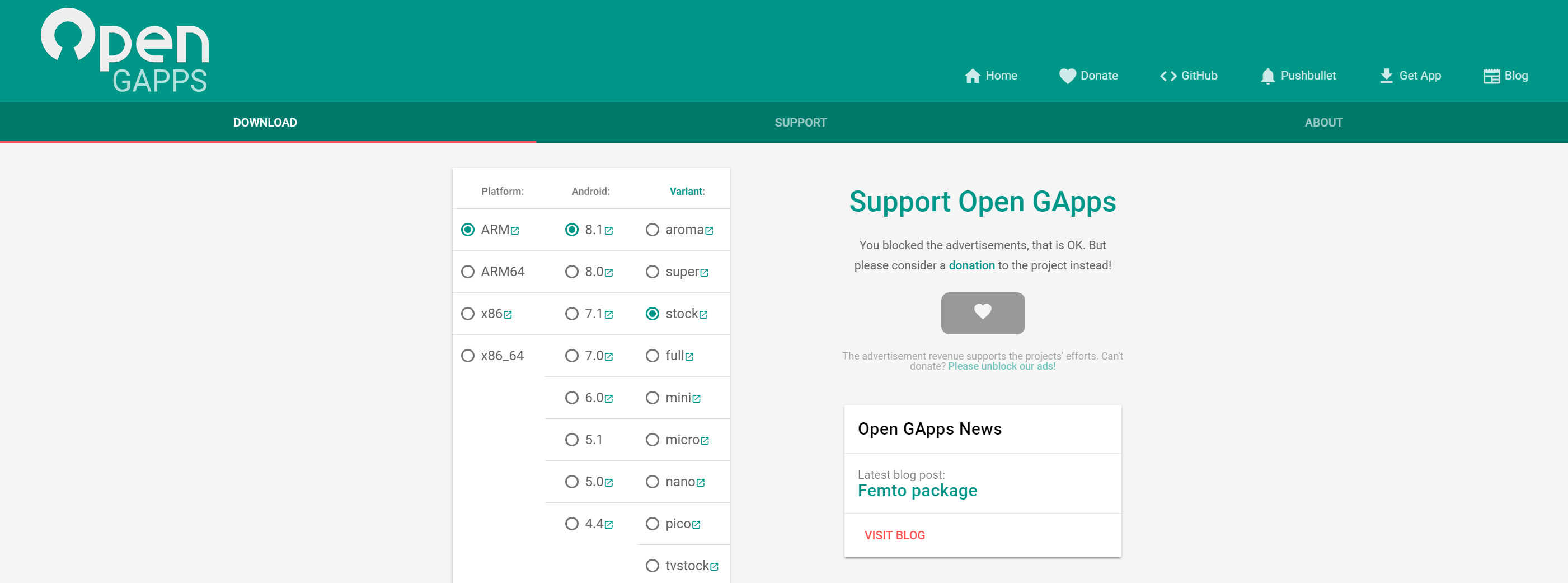Open the external link icon next to 6.0
1568x583 pixels.
click(x=609, y=399)
